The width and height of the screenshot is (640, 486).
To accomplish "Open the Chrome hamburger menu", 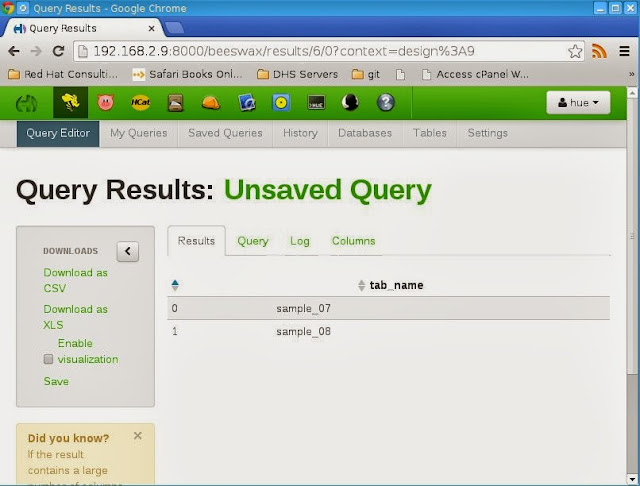I will point(624,51).
